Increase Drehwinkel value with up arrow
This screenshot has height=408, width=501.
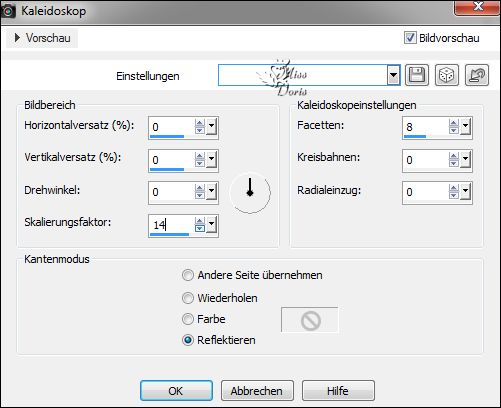(200, 188)
